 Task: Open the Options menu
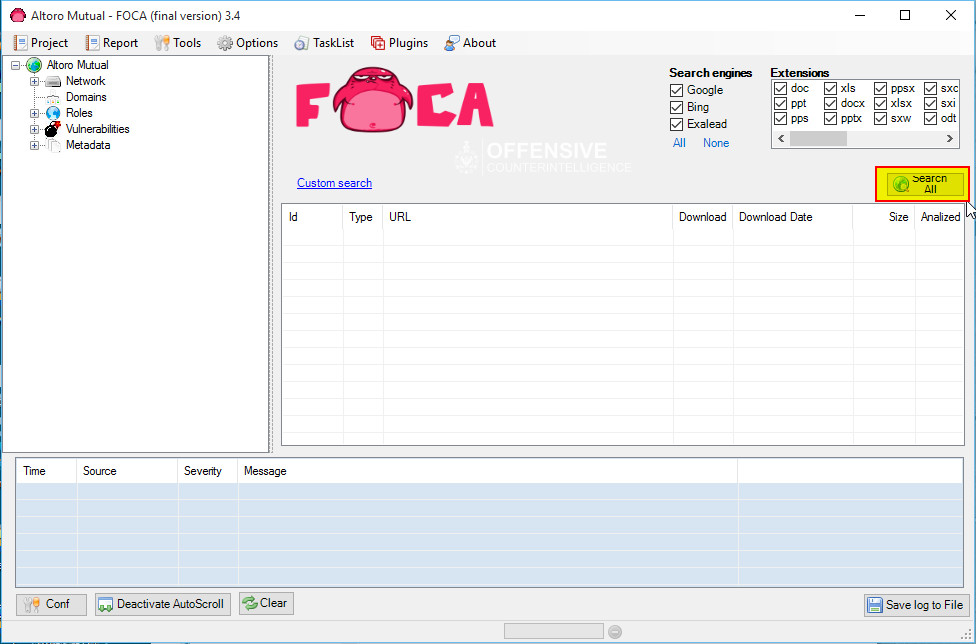pyautogui.click(x=248, y=43)
